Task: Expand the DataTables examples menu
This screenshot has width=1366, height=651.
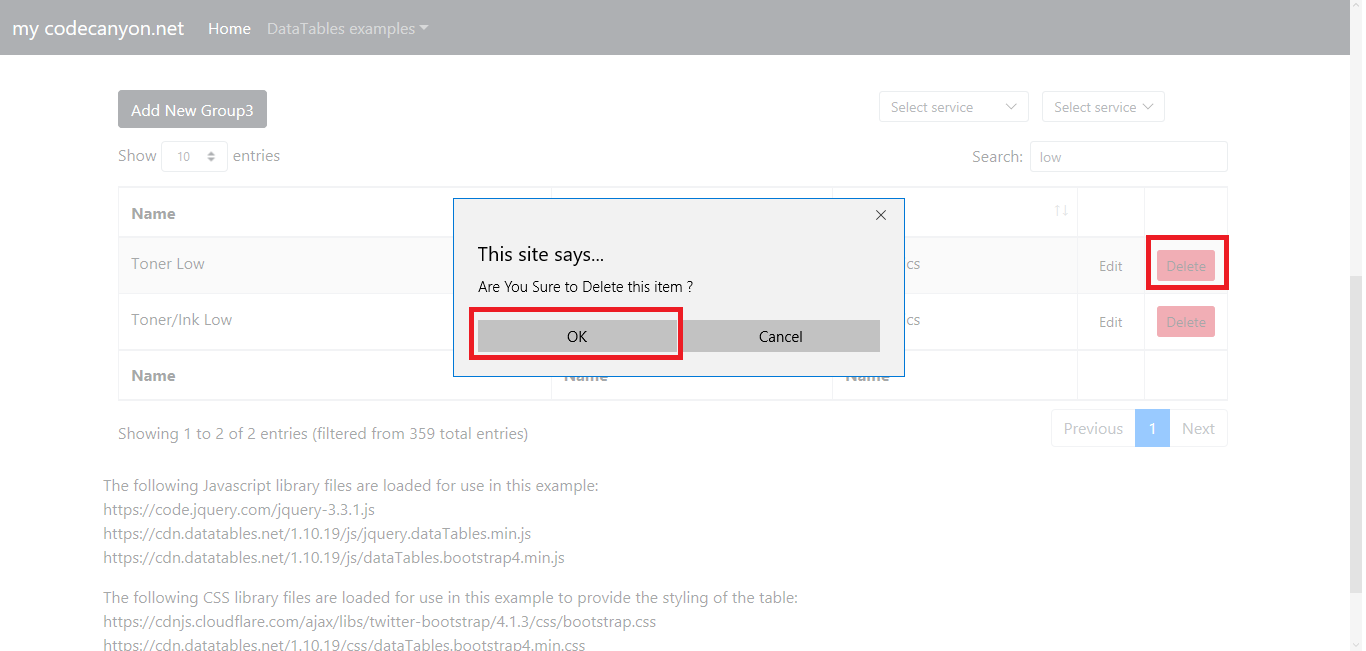Action: click(347, 28)
